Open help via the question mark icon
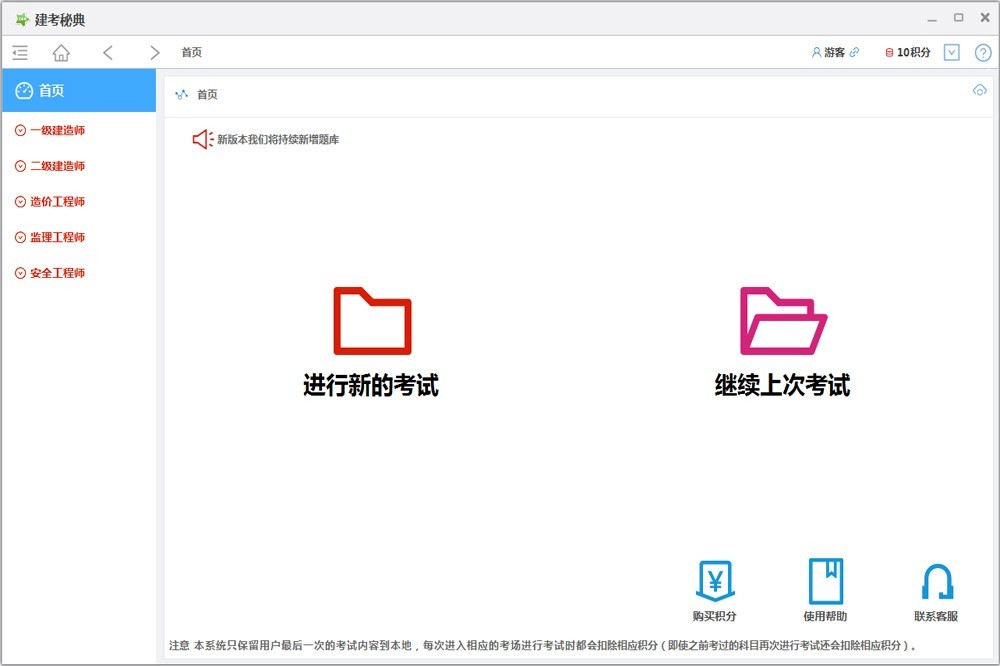This screenshot has width=1000, height=666. point(981,52)
